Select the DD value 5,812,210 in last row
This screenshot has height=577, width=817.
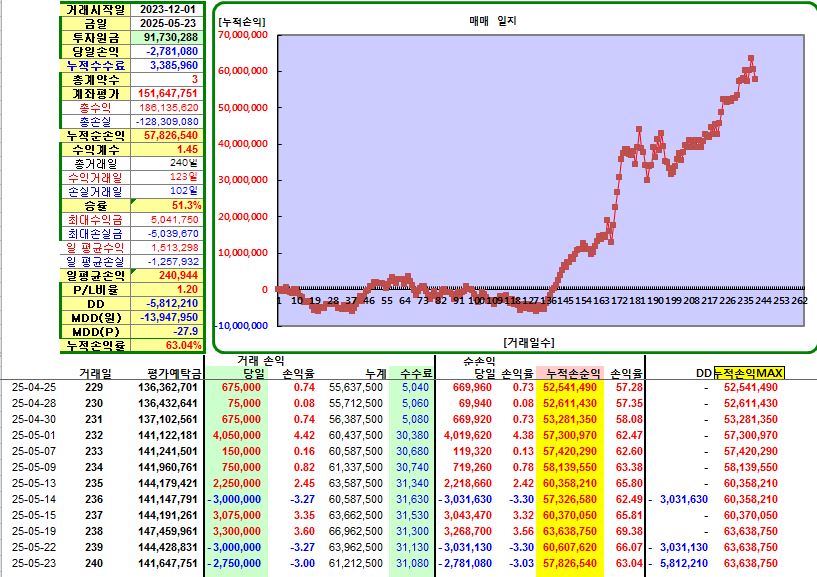[x=684, y=563]
